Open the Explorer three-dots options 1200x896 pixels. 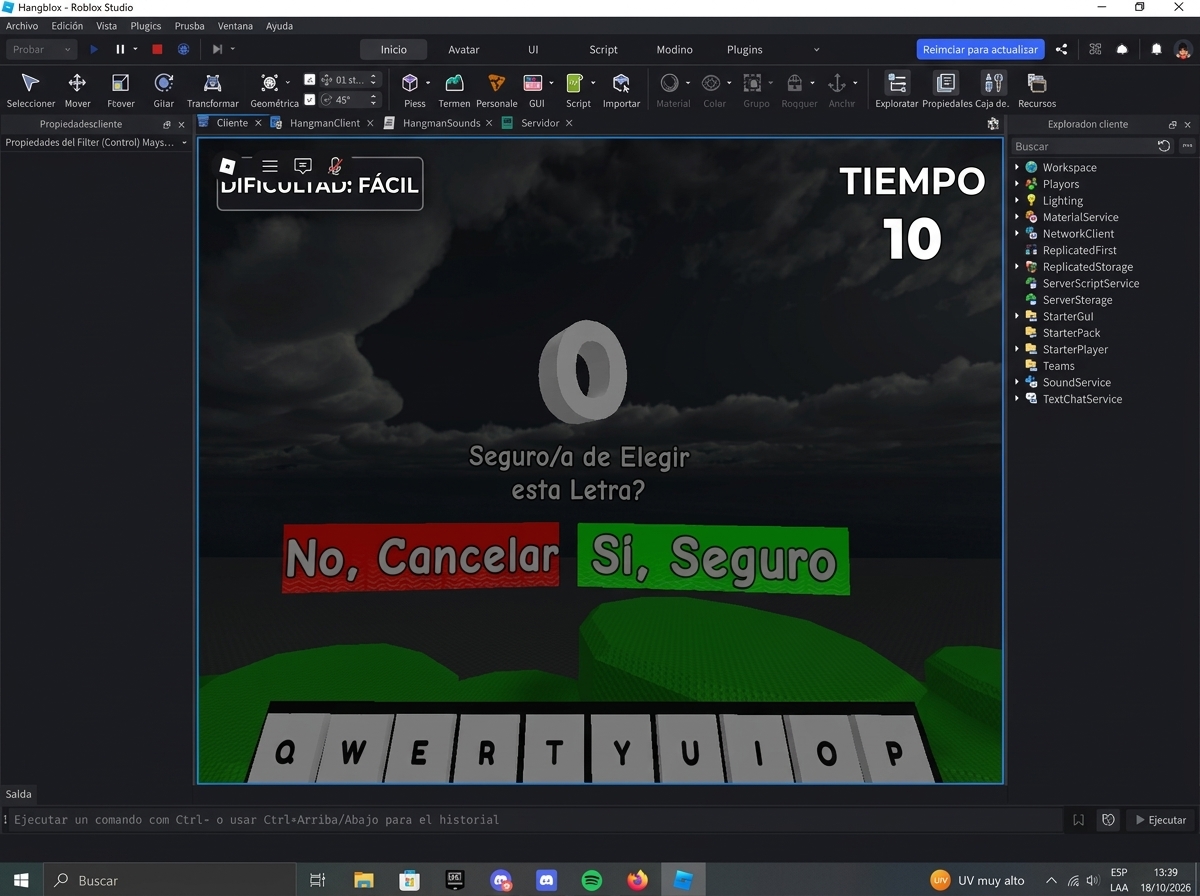(1187, 146)
